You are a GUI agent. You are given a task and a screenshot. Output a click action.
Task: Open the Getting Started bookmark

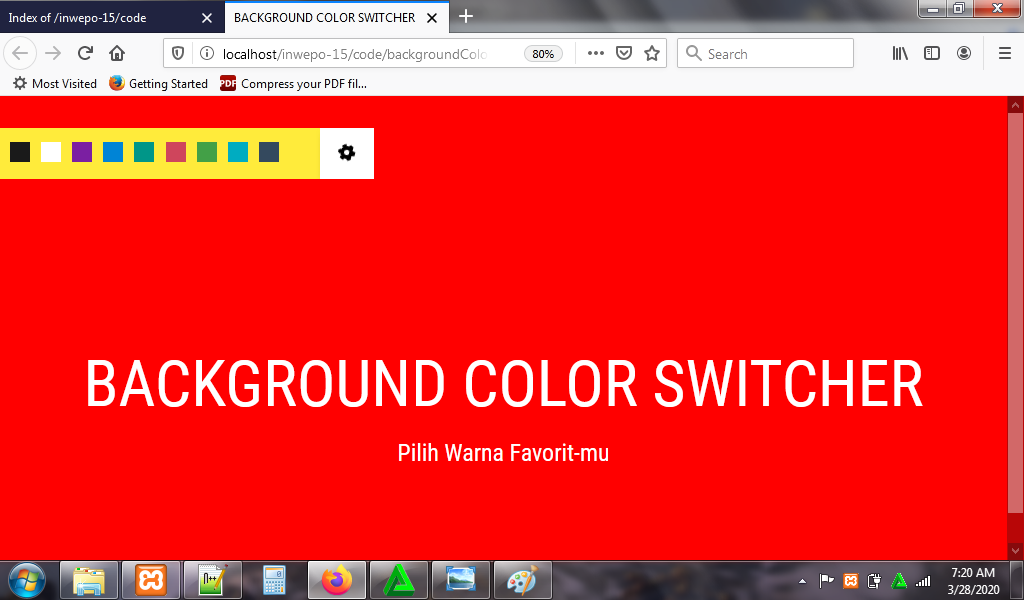coord(158,84)
